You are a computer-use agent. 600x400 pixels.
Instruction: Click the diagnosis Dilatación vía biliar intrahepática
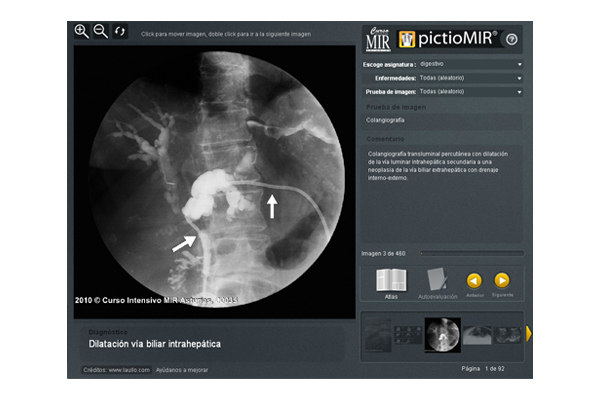tap(155, 344)
